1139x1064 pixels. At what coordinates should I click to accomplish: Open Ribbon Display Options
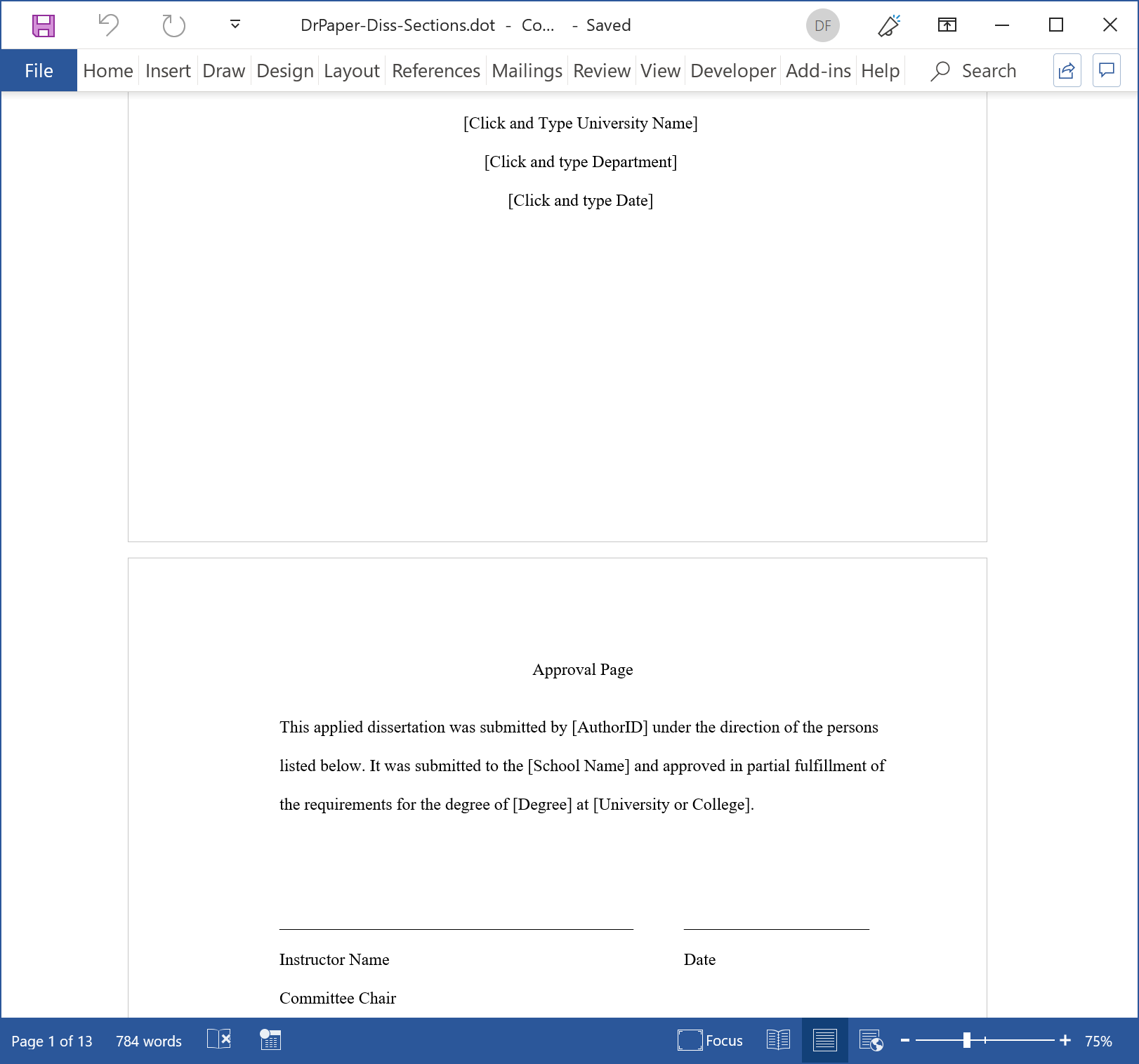947,26
